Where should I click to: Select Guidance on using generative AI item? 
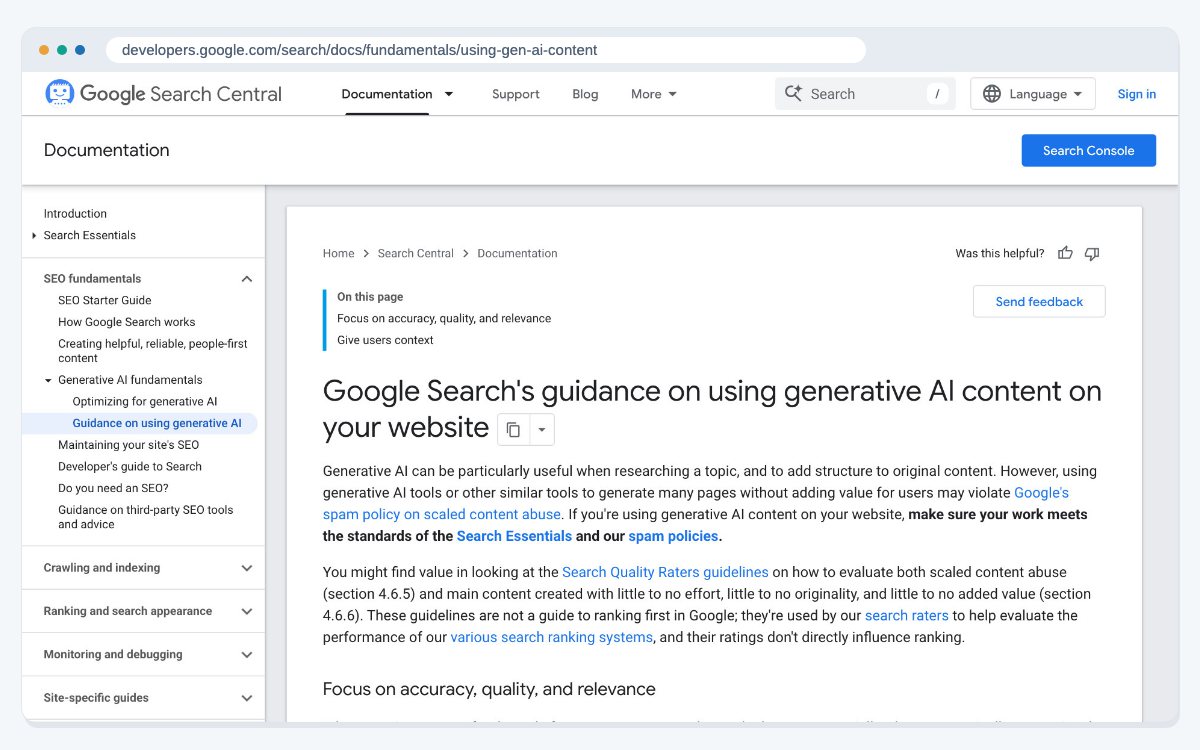(157, 424)
